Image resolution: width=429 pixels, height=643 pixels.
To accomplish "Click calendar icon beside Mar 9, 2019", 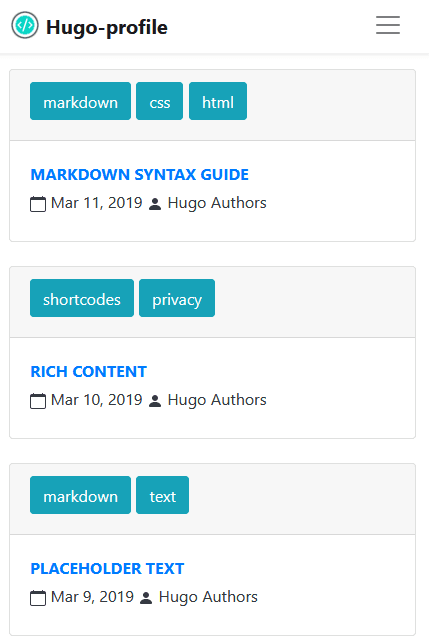I will [38, 598].
